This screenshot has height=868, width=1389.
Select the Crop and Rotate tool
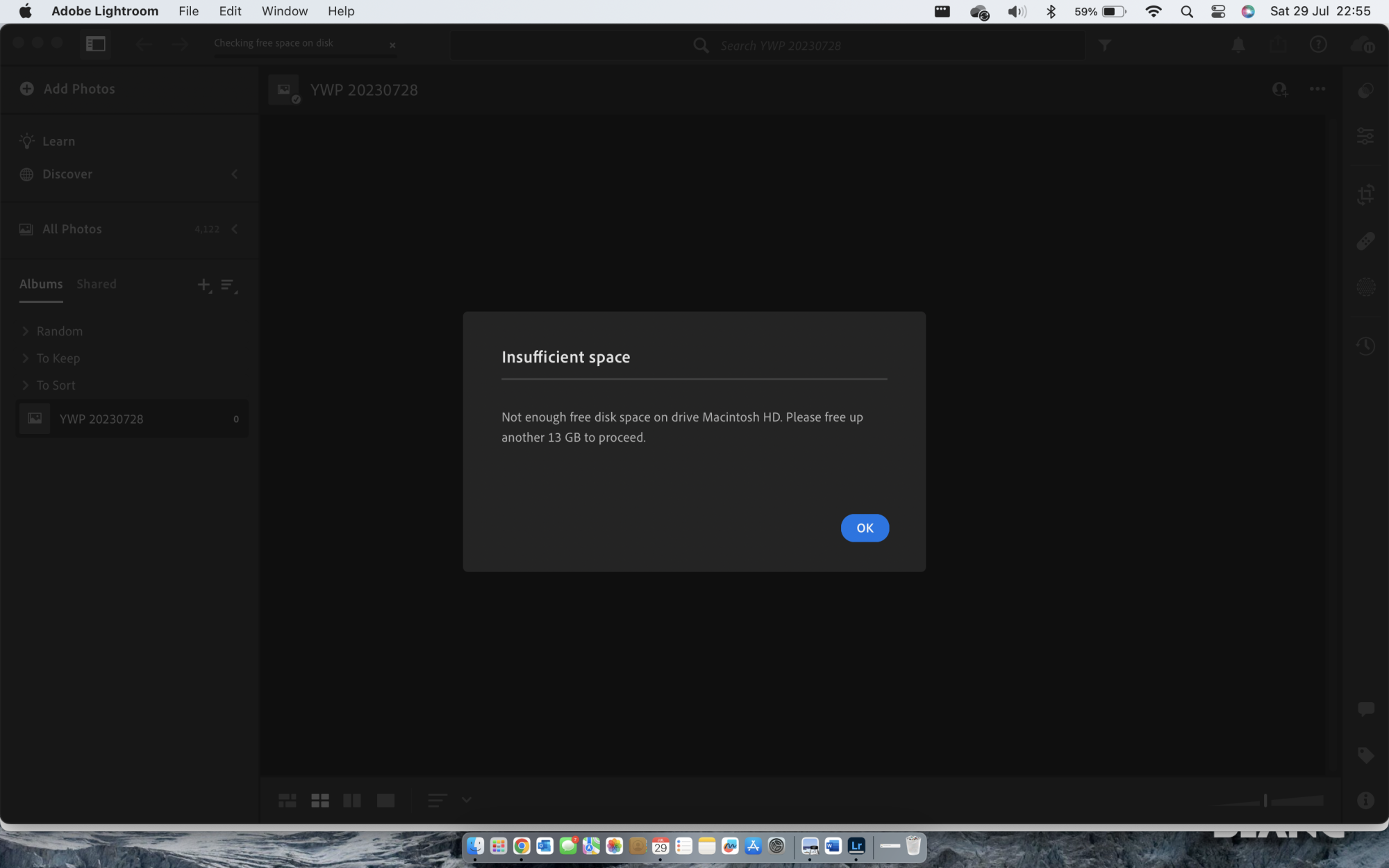[1365, 194]
